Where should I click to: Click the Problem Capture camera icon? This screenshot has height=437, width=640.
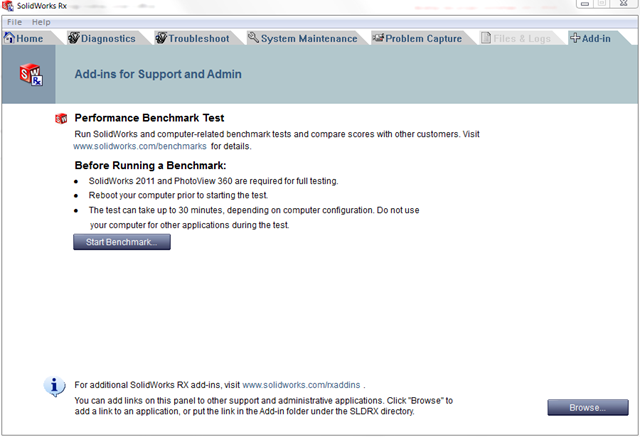378,38
